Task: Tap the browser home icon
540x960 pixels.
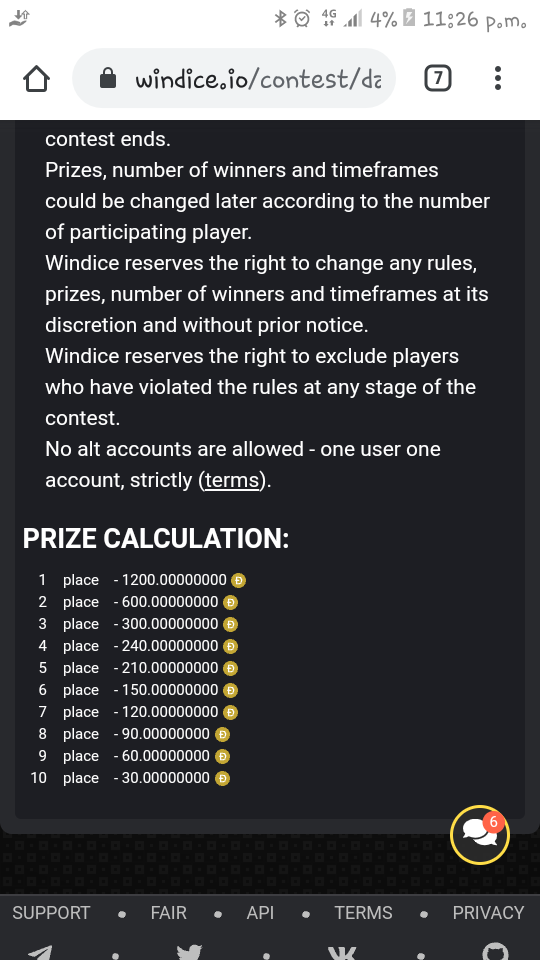Action: [36, 78]
